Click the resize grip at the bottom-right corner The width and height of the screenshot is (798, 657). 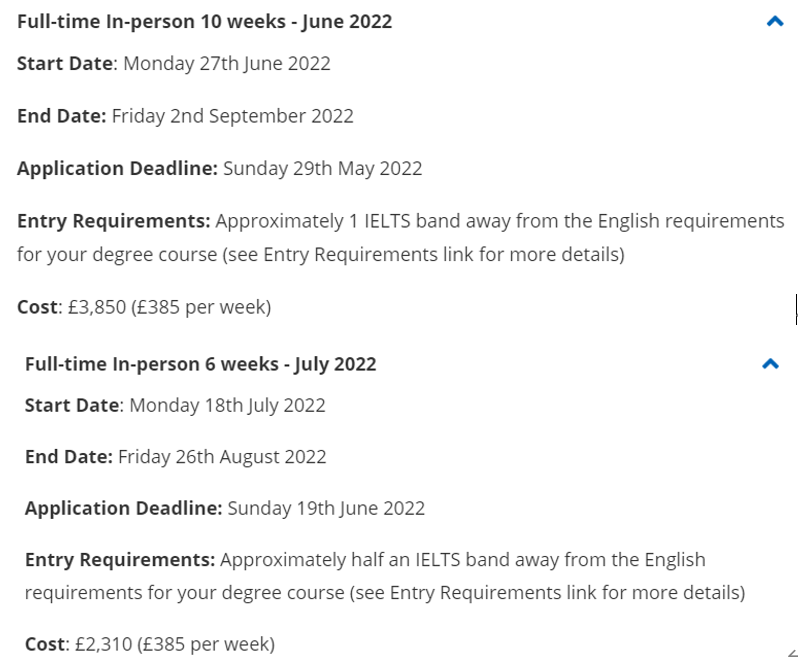tap(792, 652)
